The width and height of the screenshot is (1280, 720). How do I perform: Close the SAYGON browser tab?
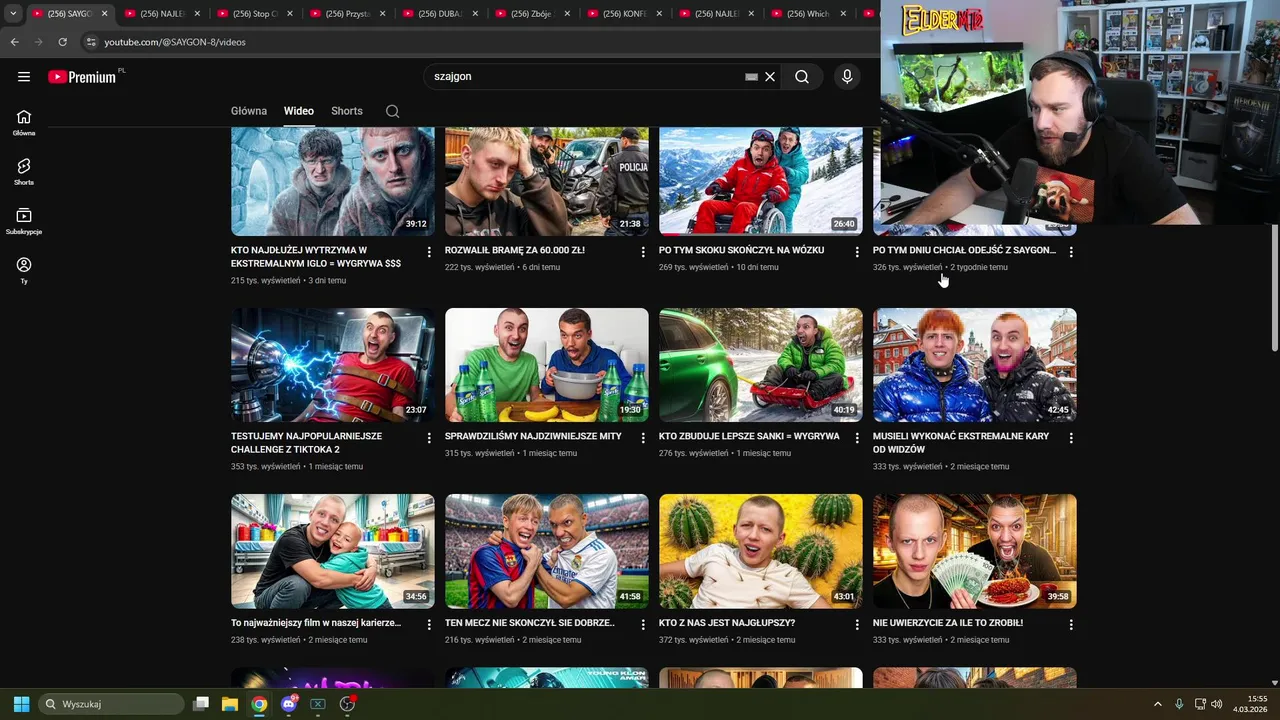[104, 14]
